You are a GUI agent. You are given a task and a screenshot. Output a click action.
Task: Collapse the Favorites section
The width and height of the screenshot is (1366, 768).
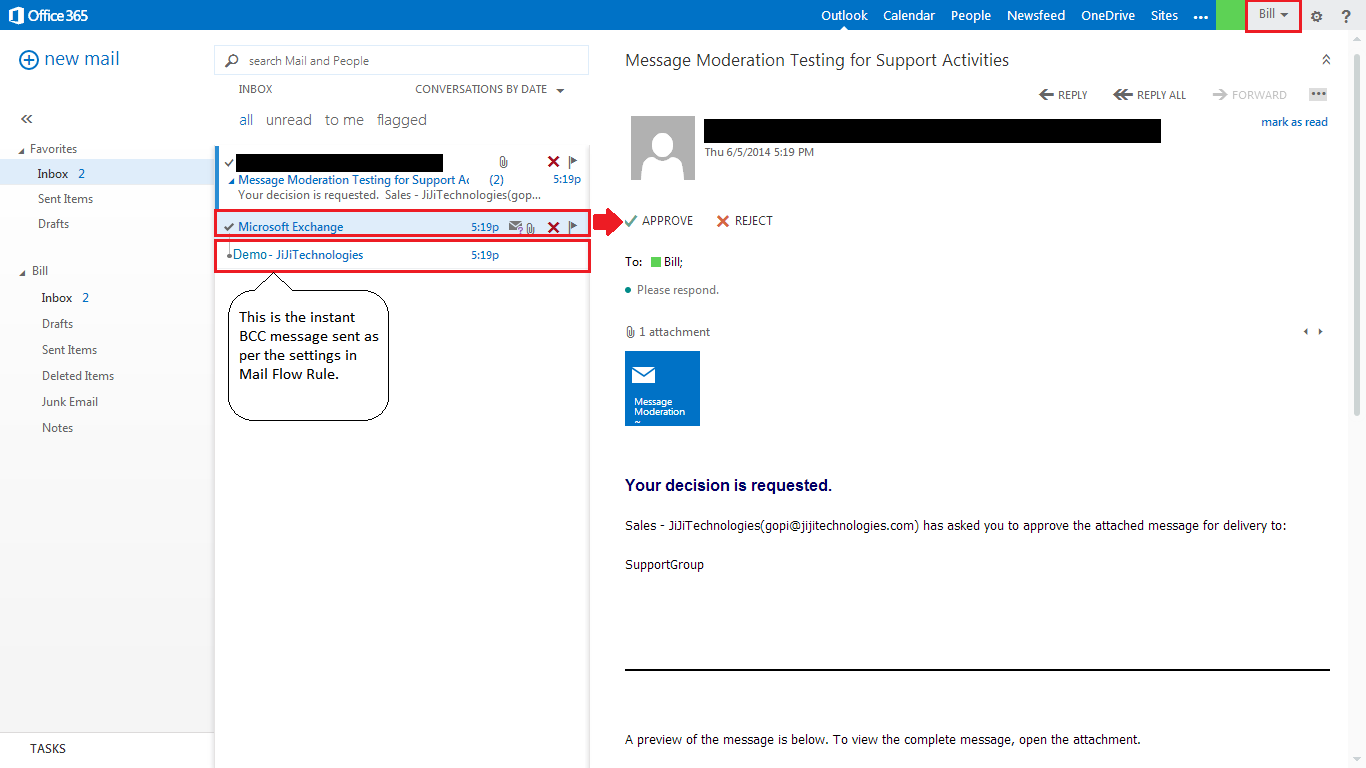(22, 148)
